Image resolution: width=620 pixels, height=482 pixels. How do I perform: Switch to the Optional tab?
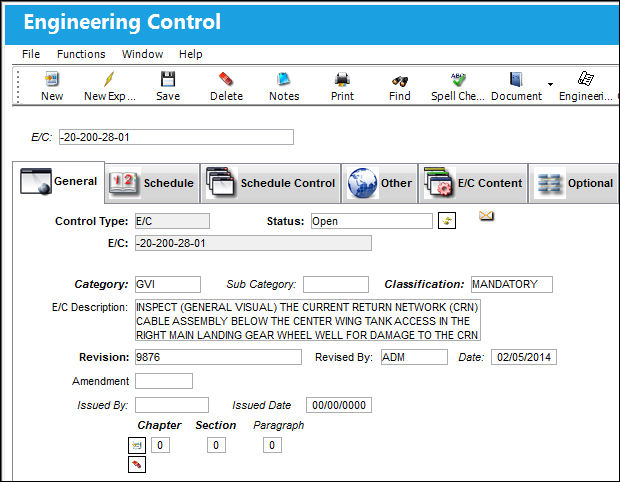tap(574, 183)
